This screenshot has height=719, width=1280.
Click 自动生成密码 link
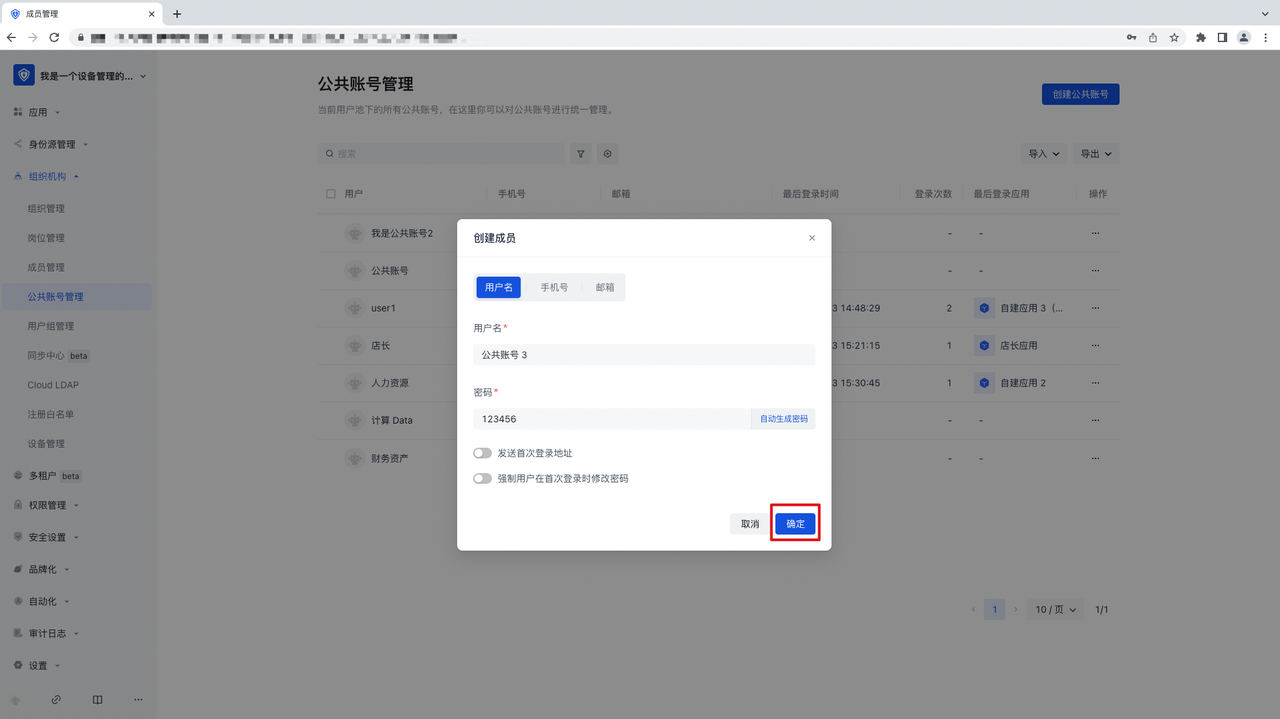pos(783,419)
